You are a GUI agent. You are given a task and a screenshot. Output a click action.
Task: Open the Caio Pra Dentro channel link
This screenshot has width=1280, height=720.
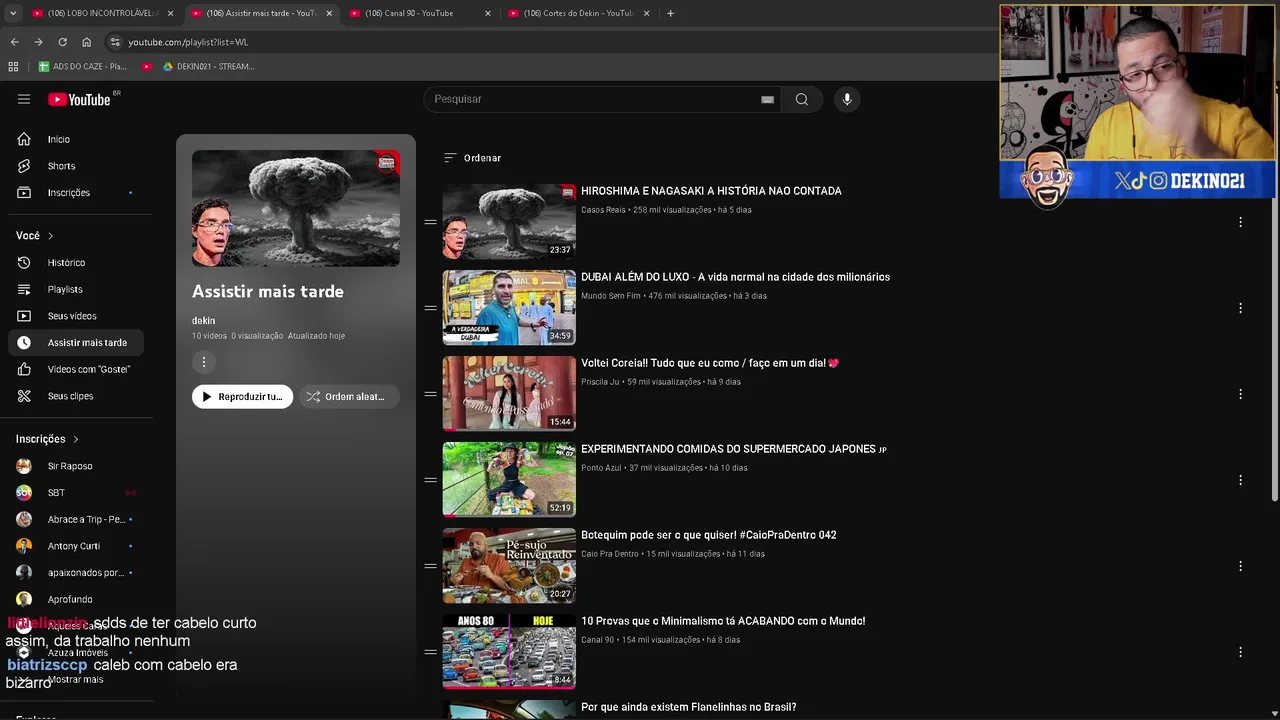coord(610,554)
